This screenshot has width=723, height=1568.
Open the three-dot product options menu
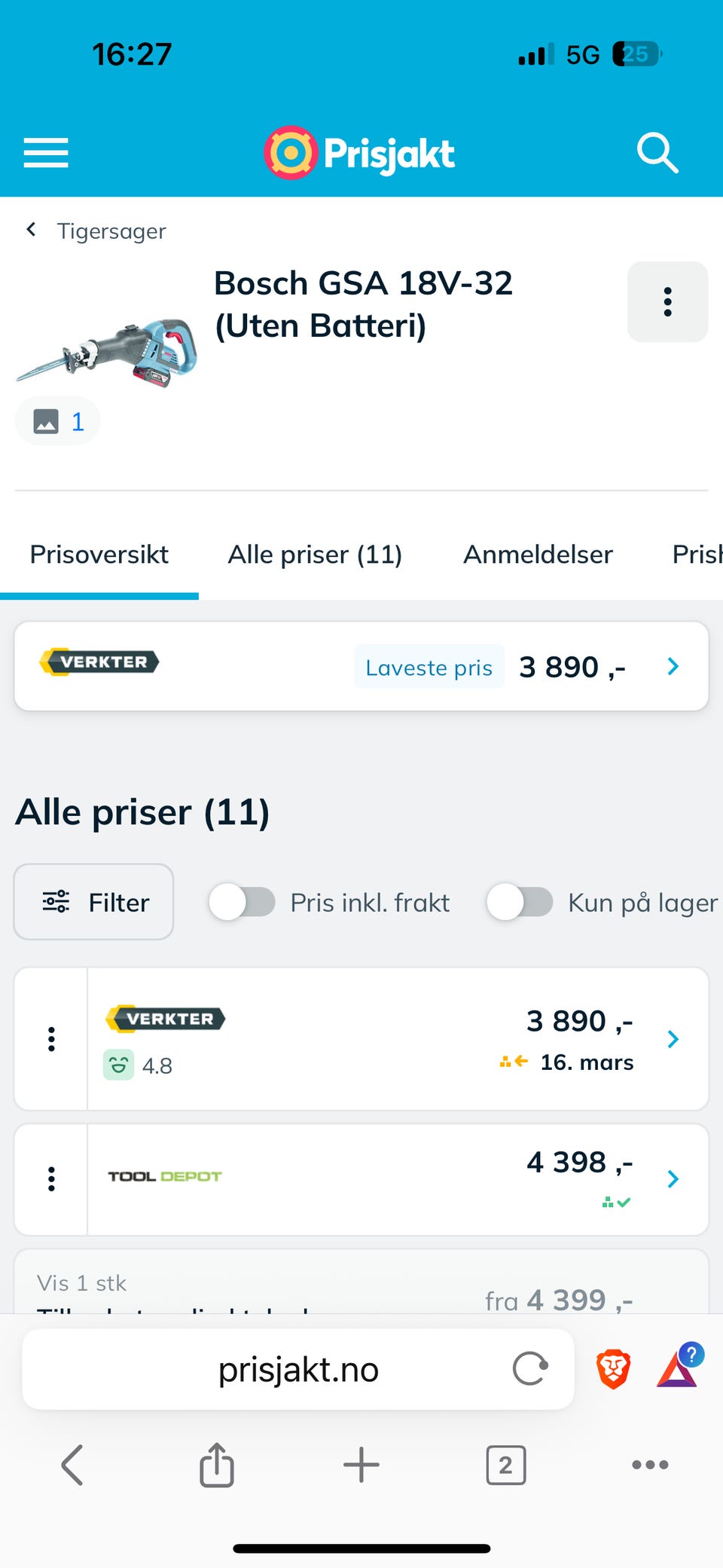[667, 301]
